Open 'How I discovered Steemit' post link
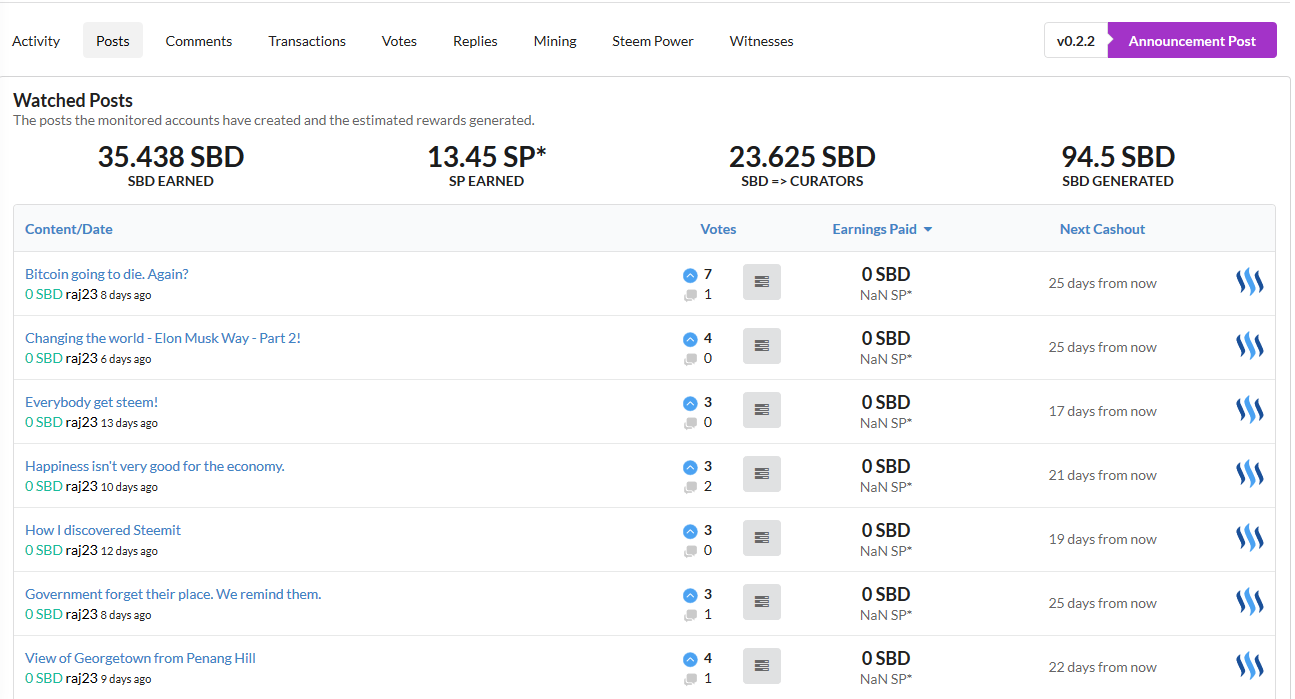 click(103, 530)
